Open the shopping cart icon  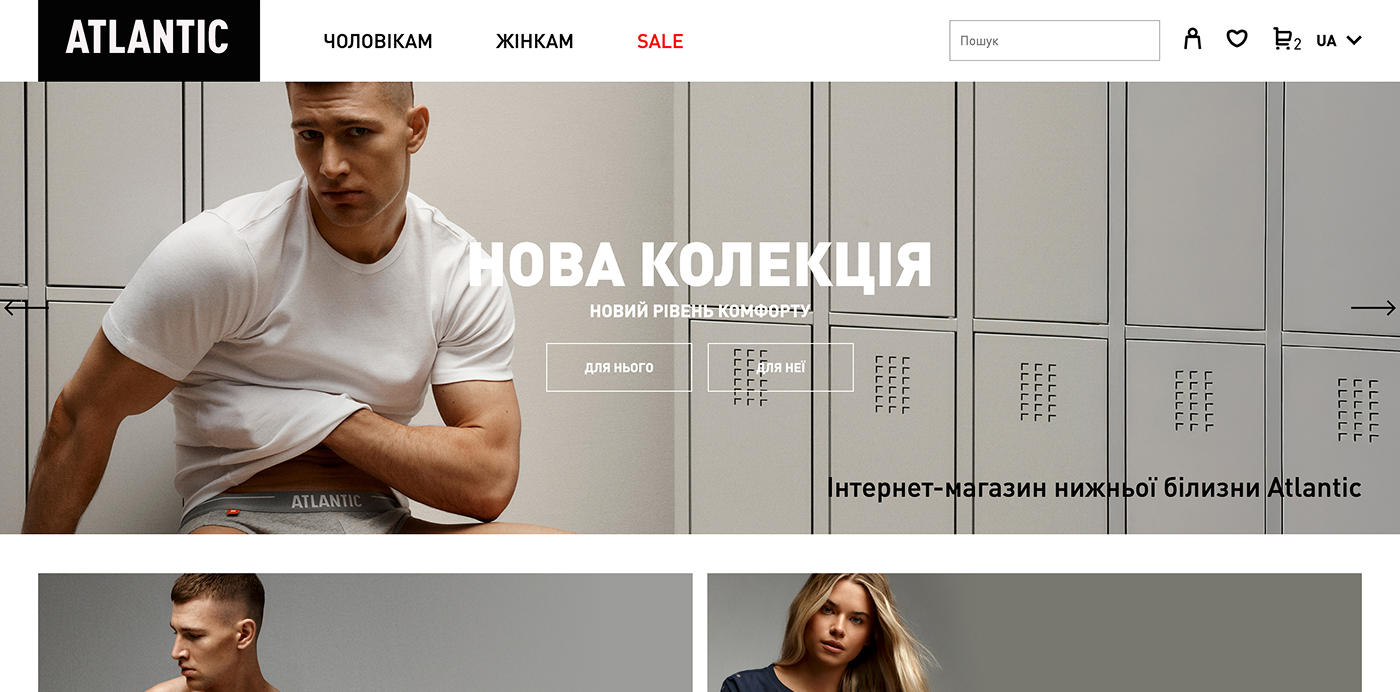1282,39
